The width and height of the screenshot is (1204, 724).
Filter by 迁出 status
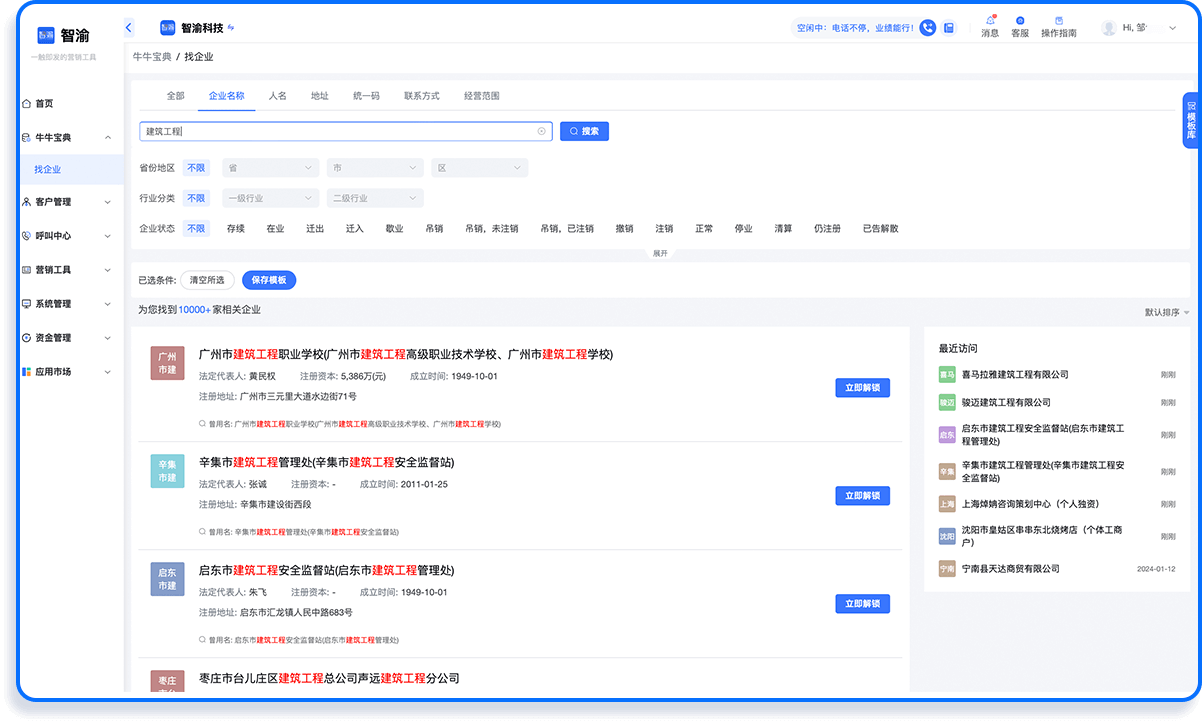[x=315, y=228]
